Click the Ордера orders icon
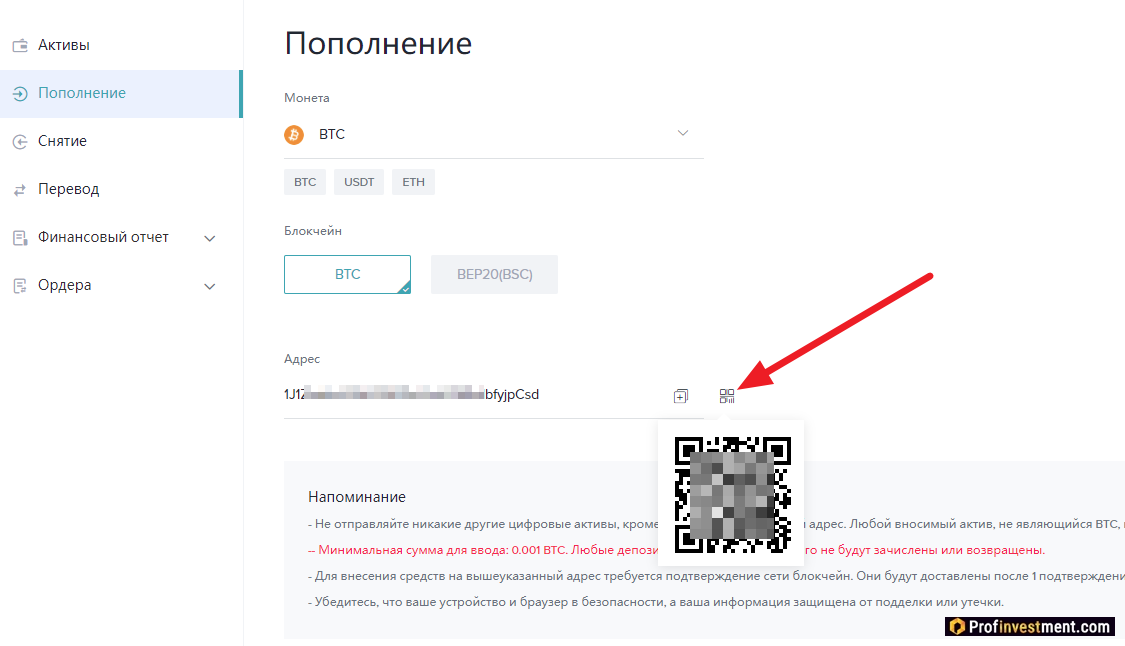Screen dimensions: 1125x646 pyautogui.click(x=20, y=286)
